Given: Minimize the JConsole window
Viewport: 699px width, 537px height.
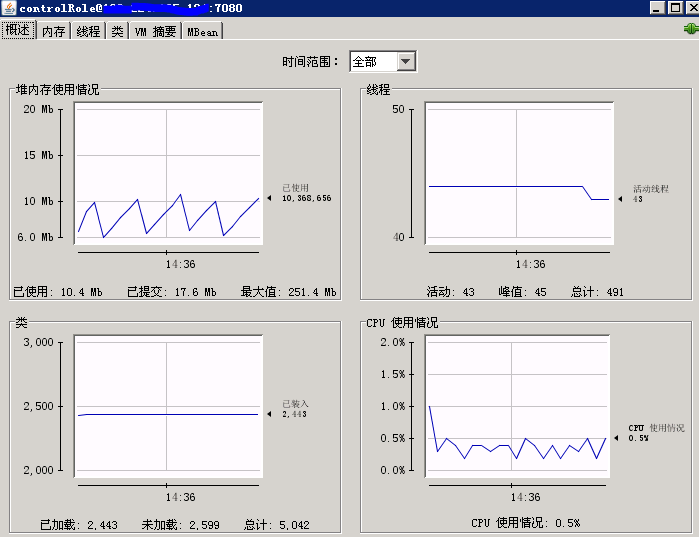Looking at the screenshot, I should (658, 8).
